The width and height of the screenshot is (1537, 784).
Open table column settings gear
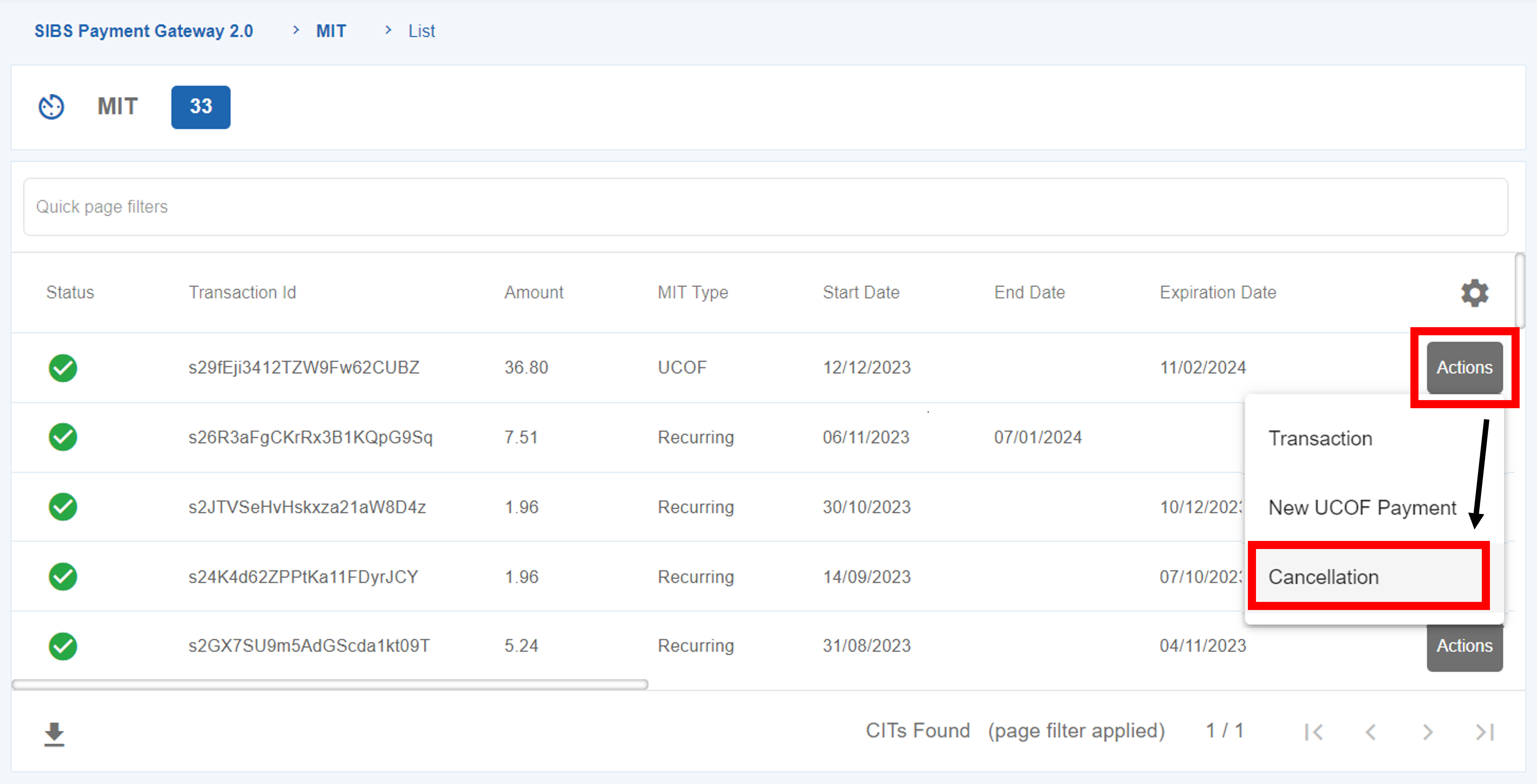coord(1474,293)
